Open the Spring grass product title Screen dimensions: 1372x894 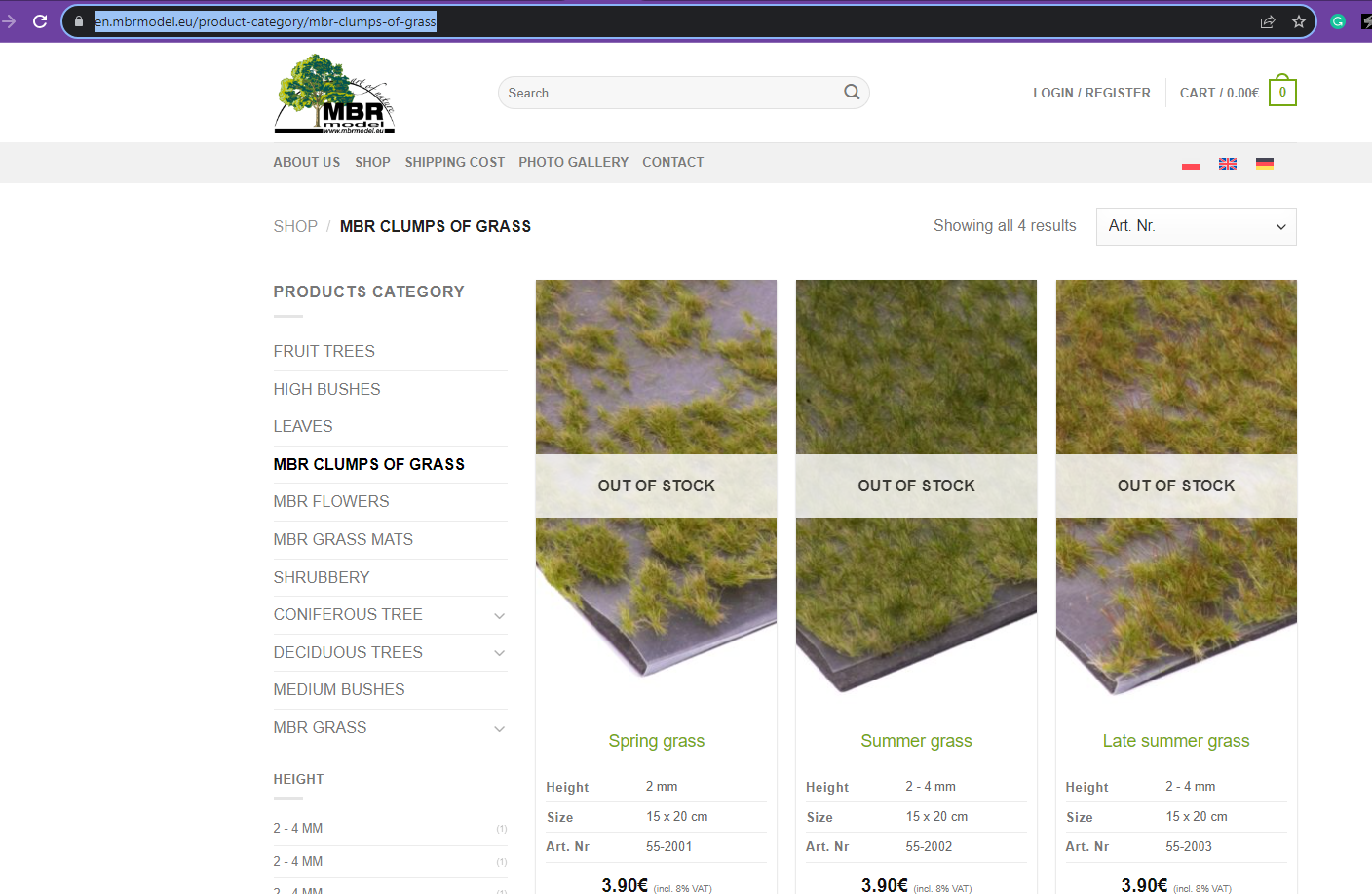point(657,741)
